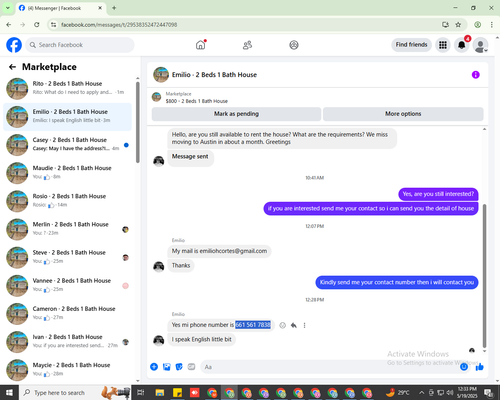Screen dimensions: 500x400
Task: Click Mark as pending
Action: pos(236,114)
